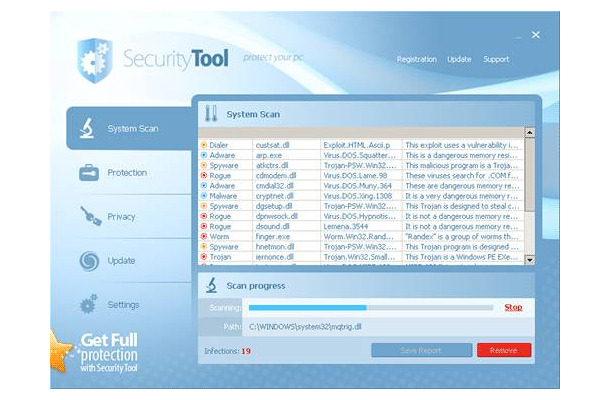Click the Security Tool shield logo
Viewport: 610px width, 400px height.
(x=95, y=60)
